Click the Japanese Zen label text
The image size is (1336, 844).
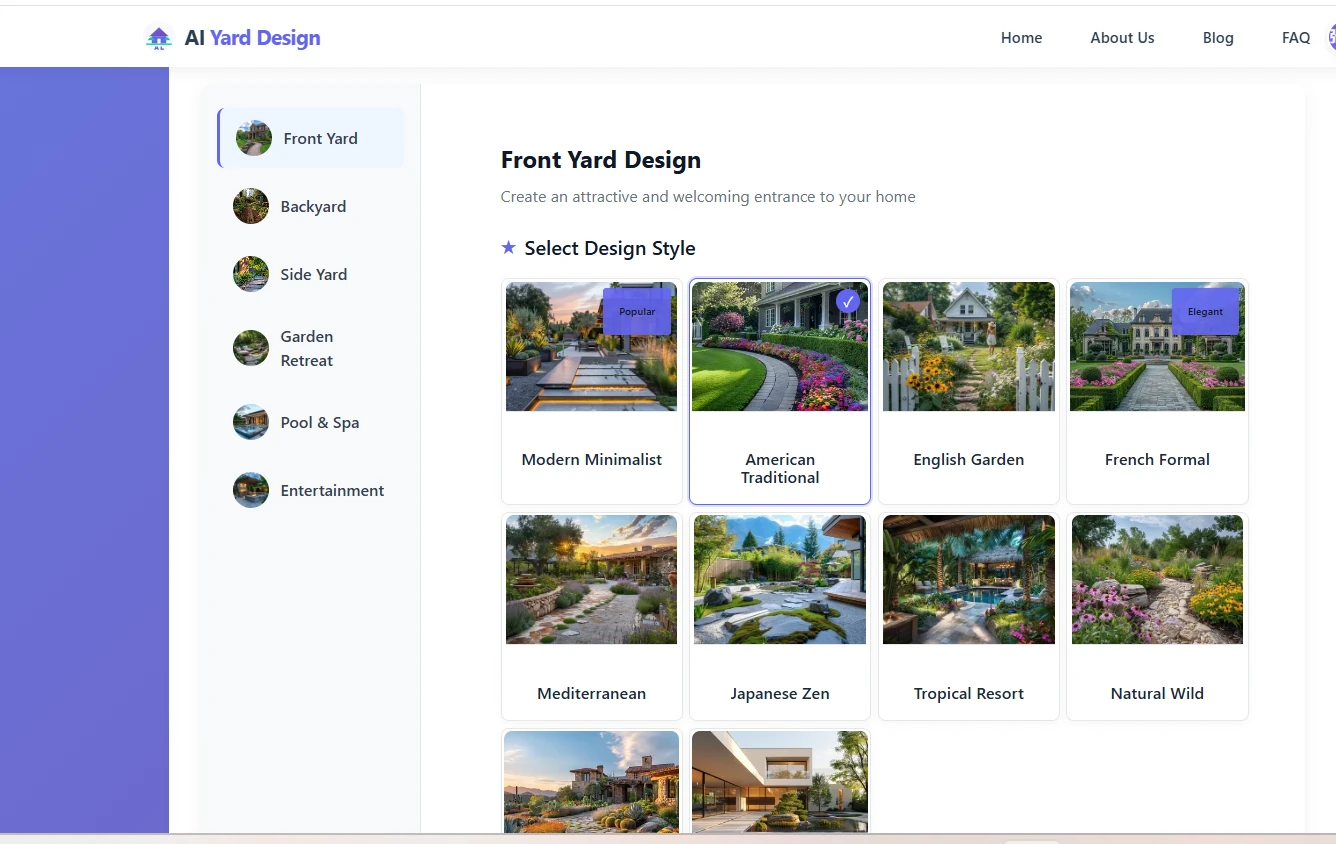coord(780,693)
